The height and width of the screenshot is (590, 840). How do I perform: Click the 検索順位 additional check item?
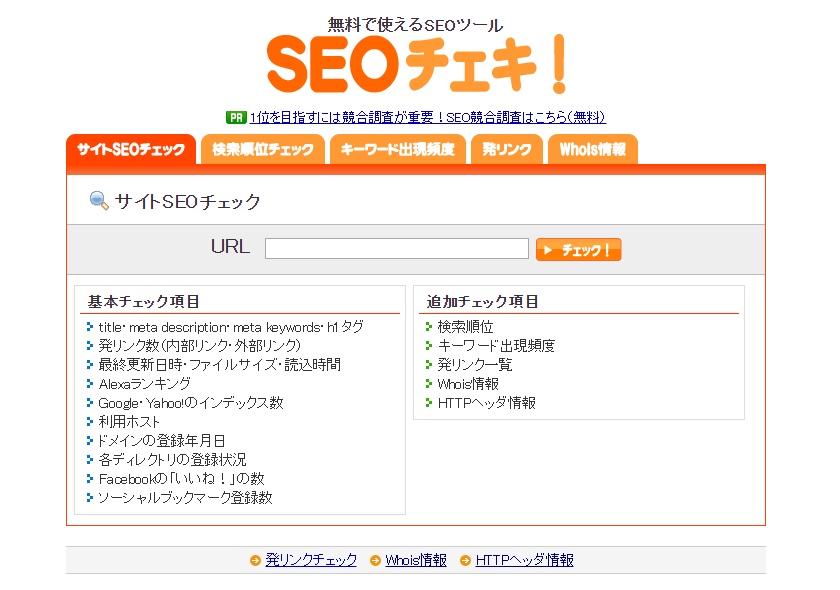tap(466, 327)
